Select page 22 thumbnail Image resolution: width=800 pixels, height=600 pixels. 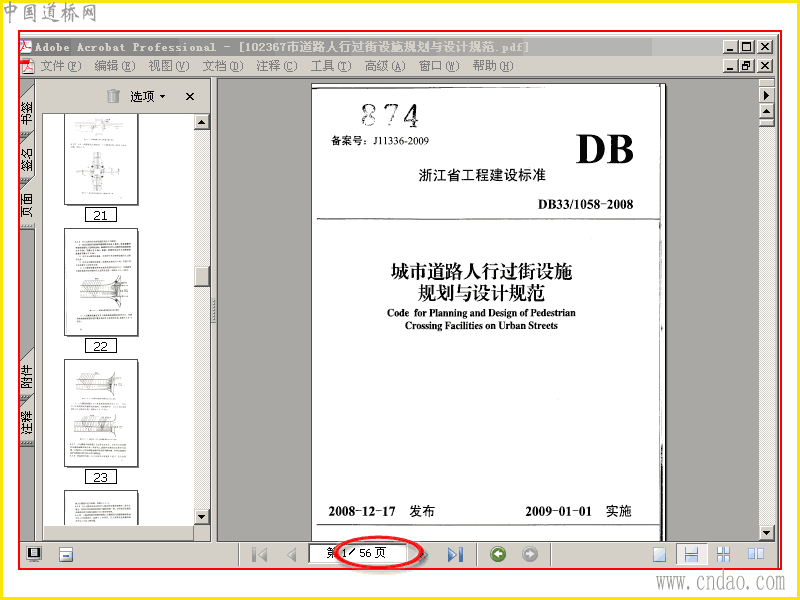point(101,282)
